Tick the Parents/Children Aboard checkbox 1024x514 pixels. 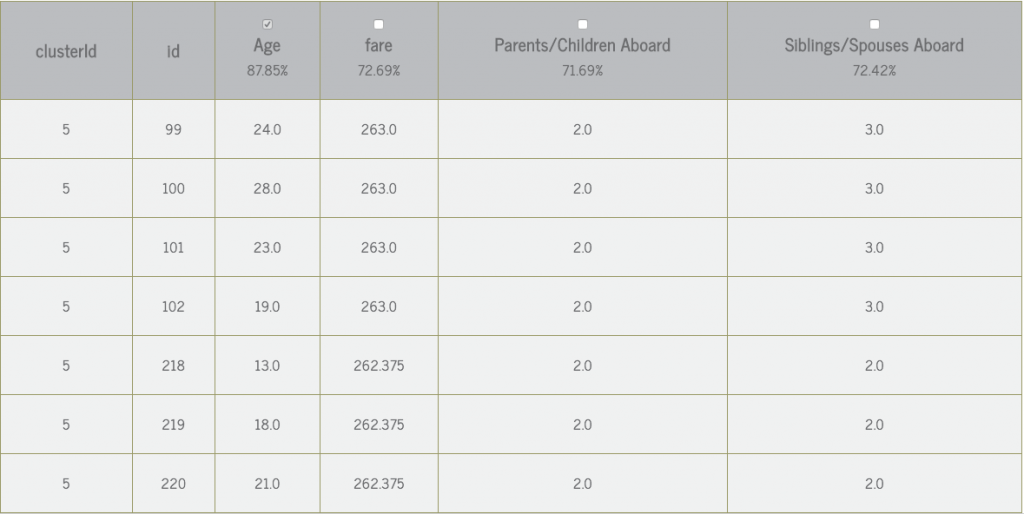click(x=583, y=24)
